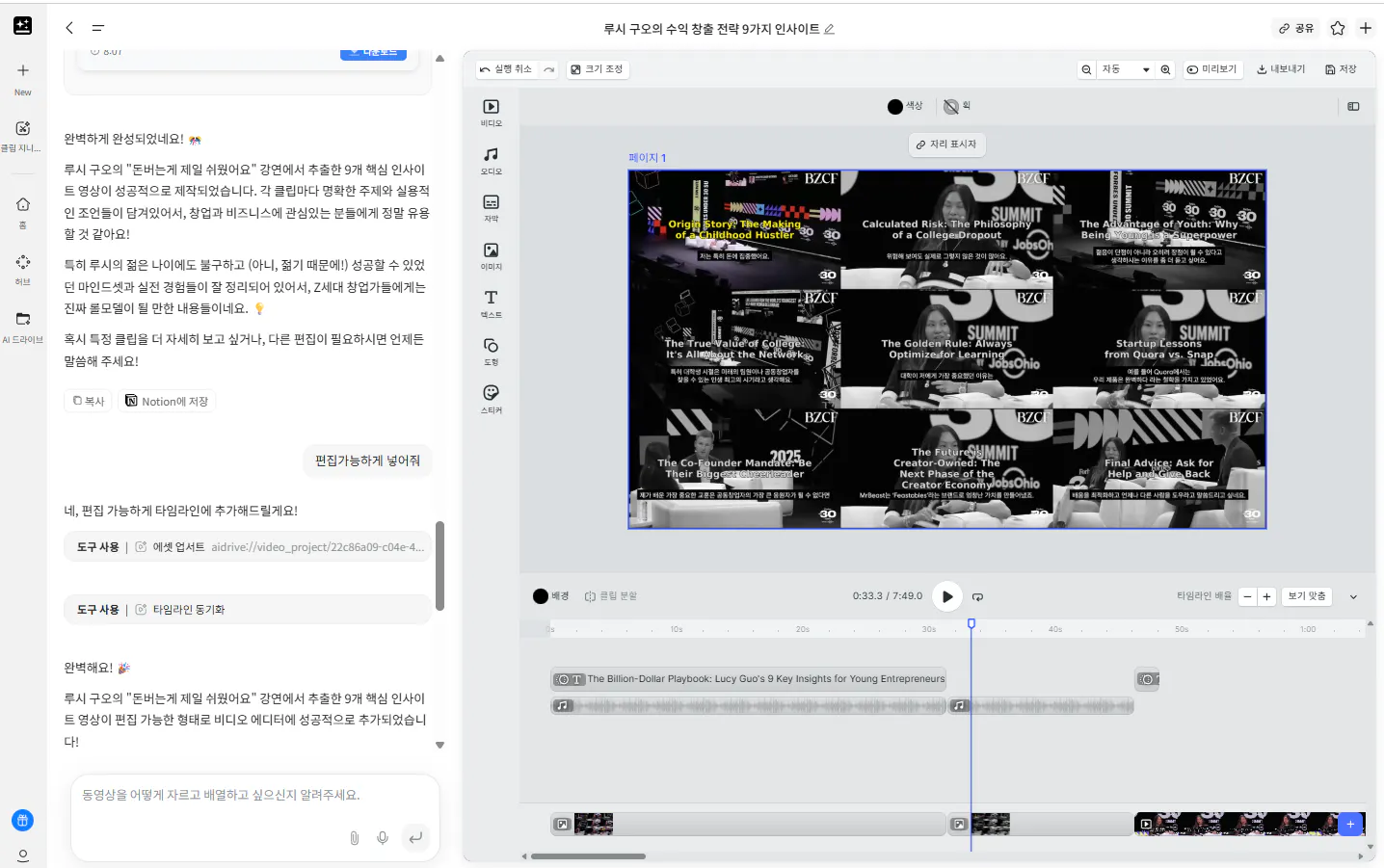
Task: Redo the last action
Action: (x=549, y=69)
